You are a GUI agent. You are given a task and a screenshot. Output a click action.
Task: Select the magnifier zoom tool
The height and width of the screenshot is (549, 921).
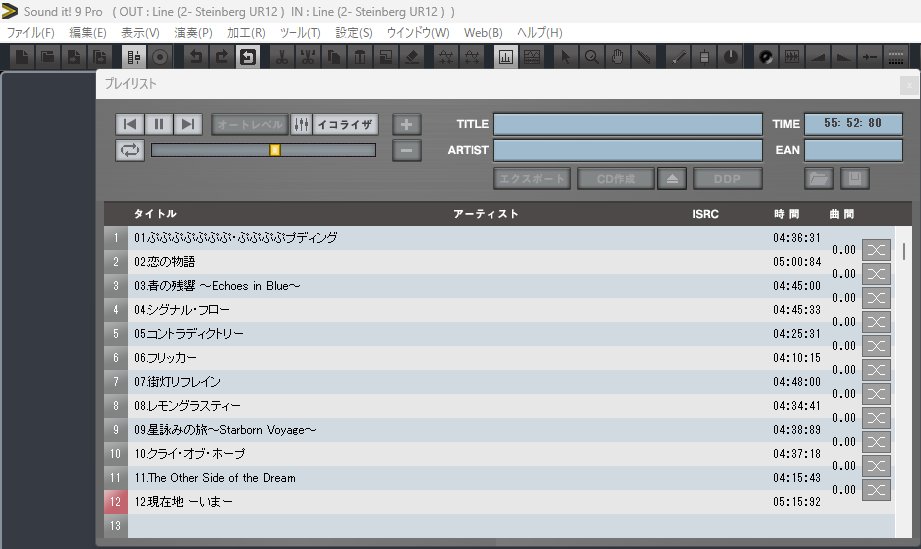(x=591, y=57)
